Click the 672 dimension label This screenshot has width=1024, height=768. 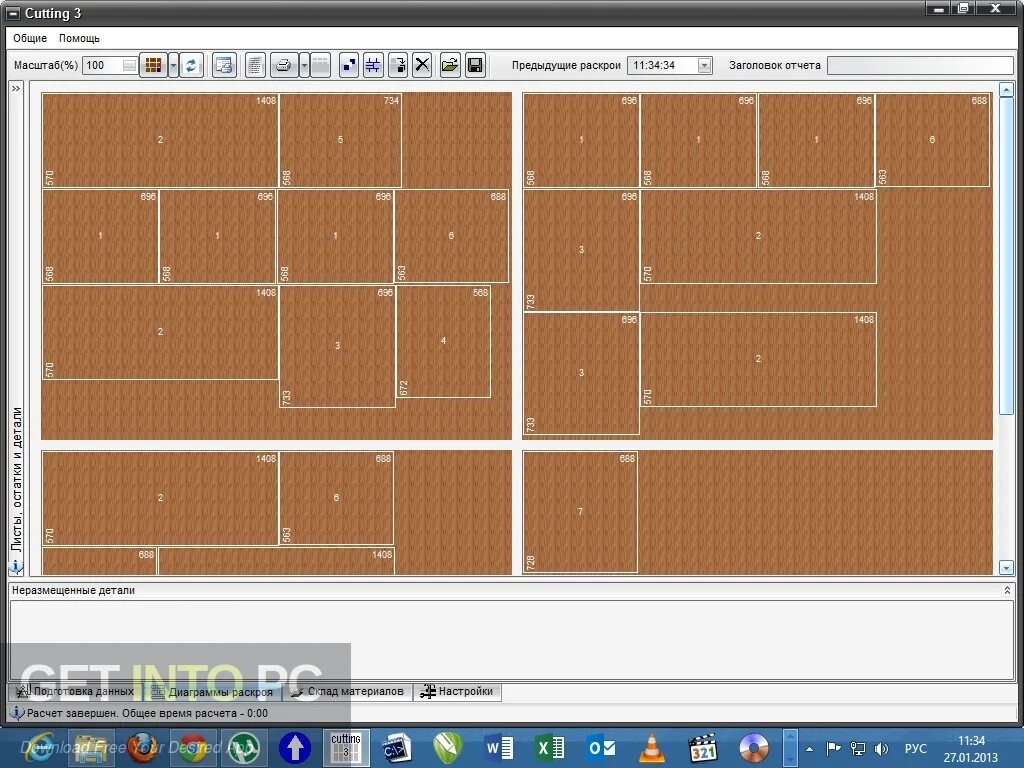pyautogui.click(x=404, y=388)
